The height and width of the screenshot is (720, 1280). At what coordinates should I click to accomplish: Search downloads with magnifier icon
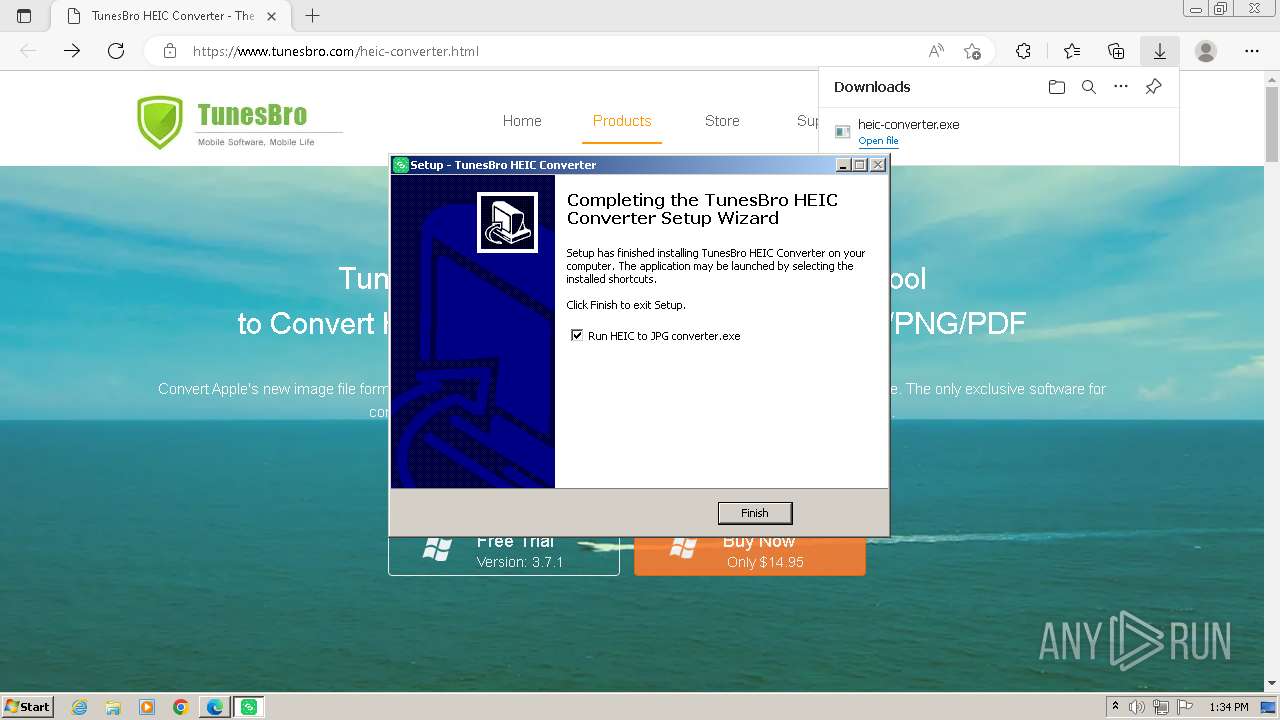point(1089,87)
